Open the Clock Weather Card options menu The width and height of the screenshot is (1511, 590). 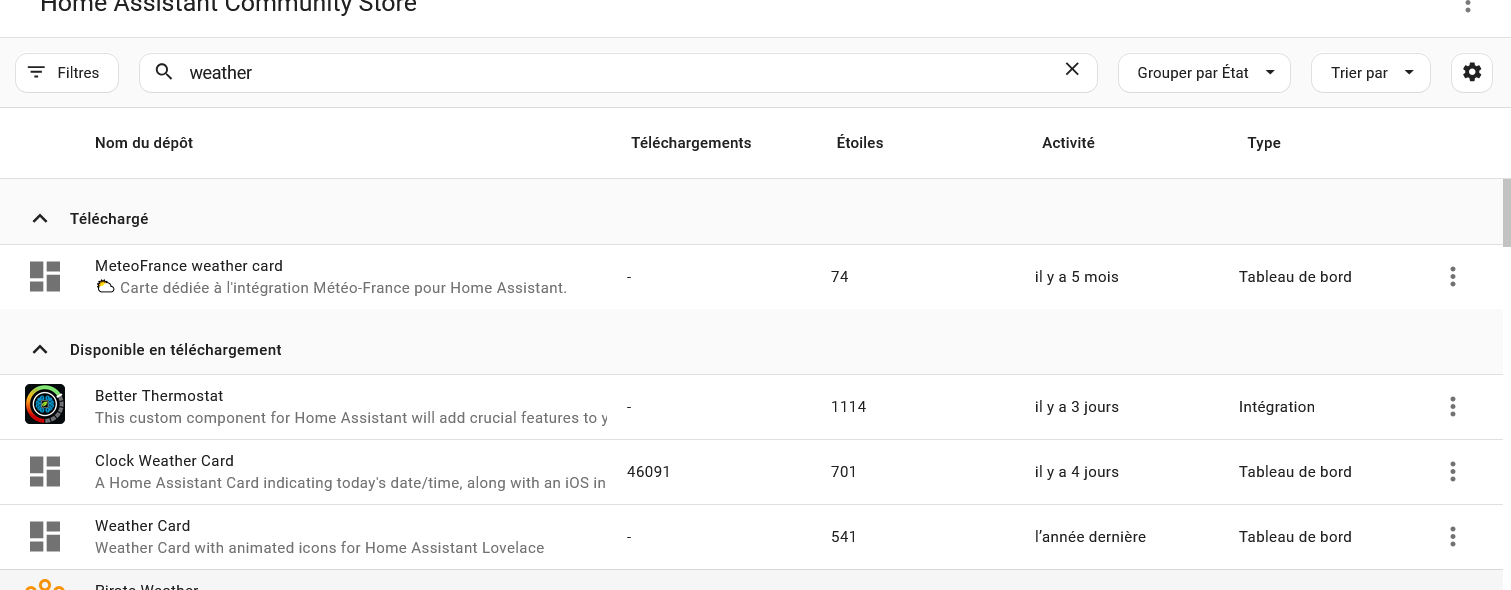pos(1452,472)
